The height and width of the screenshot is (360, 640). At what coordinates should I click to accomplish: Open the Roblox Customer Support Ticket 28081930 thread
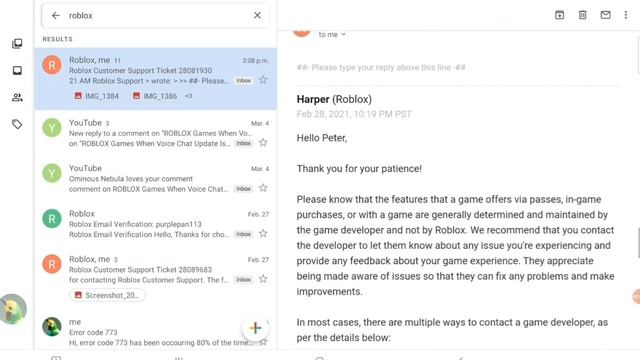(x=156, y=79)
